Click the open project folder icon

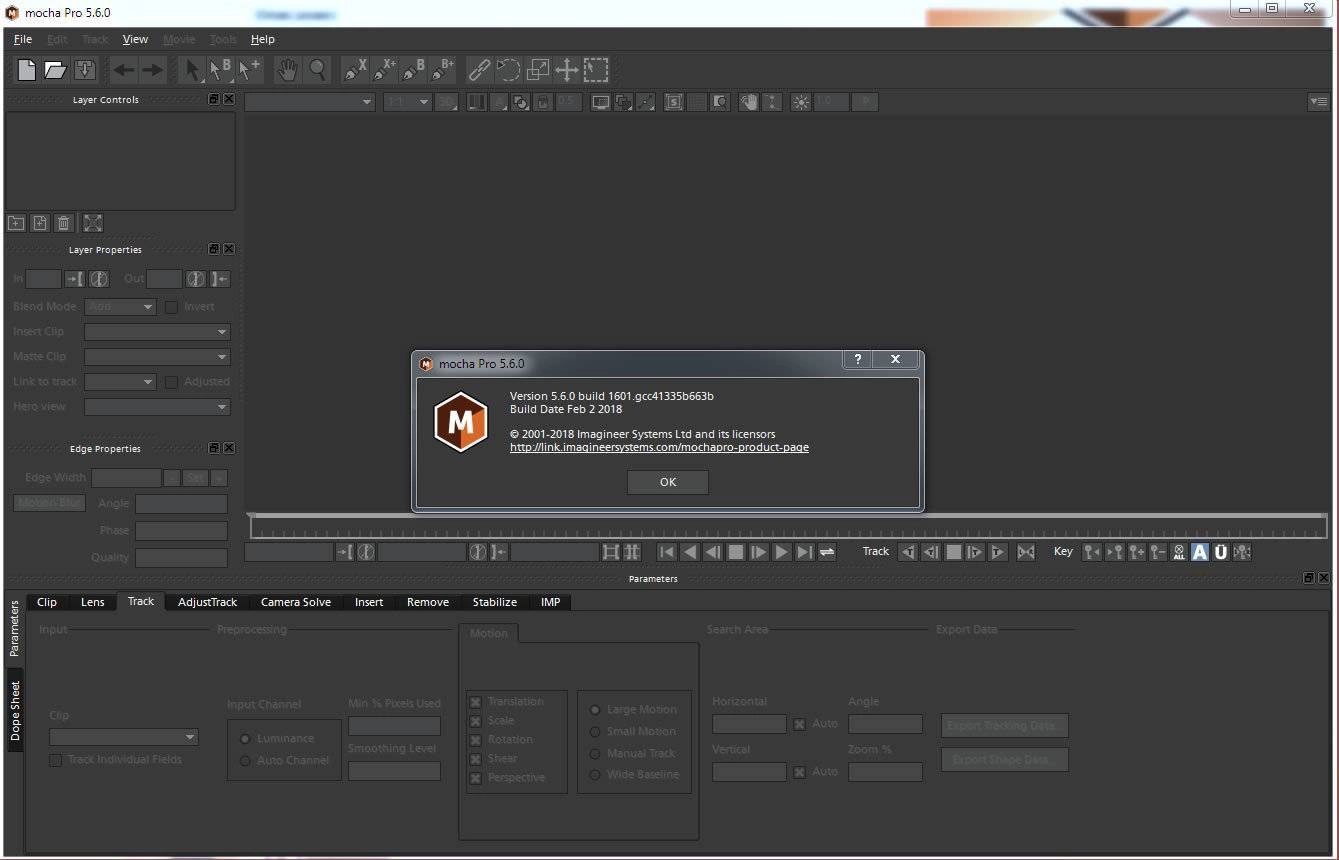coord(55,70)
